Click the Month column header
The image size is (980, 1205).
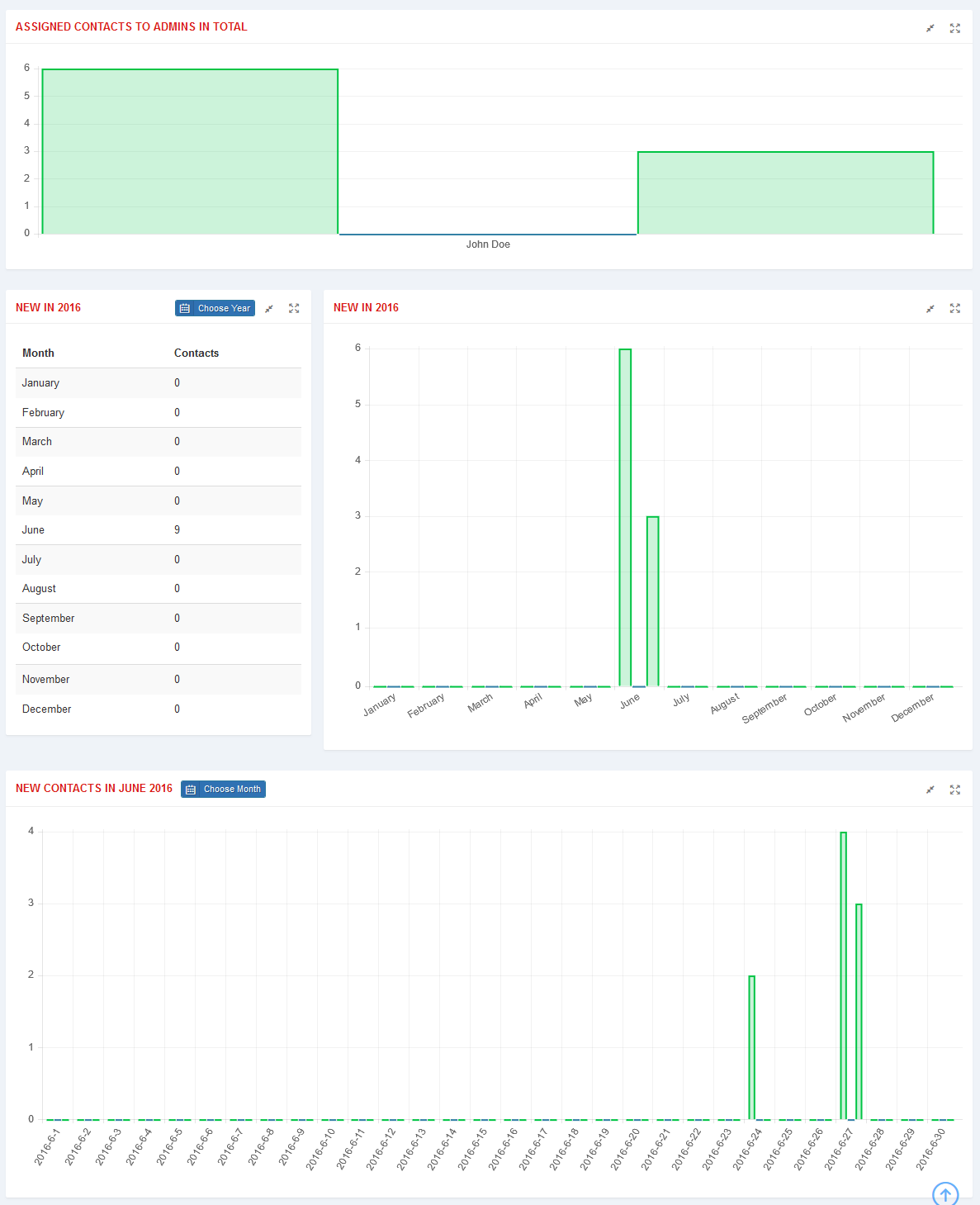pyautogui.click(x=38, y=353)
